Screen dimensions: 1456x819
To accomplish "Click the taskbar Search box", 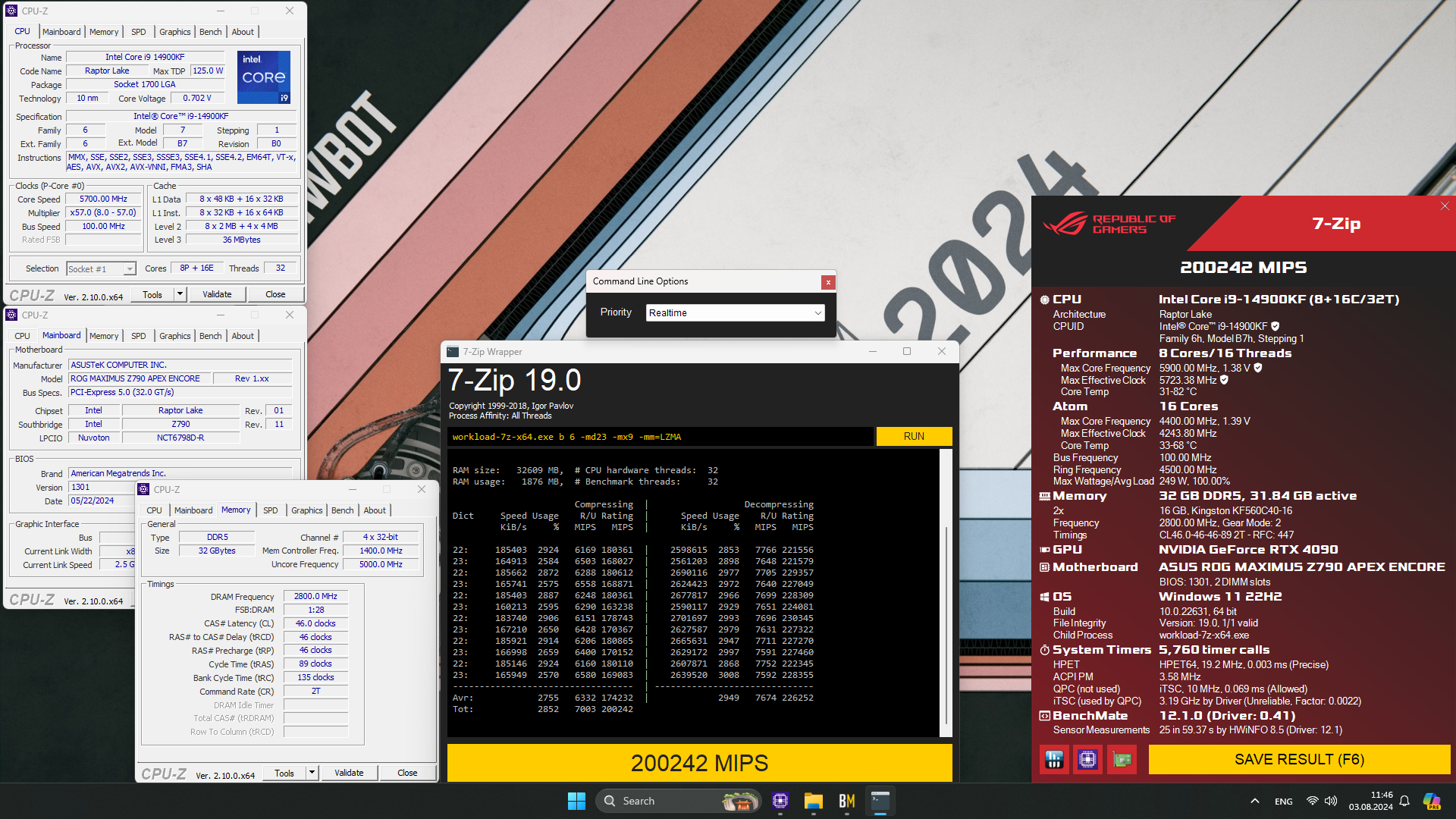I will pos(677,801).
